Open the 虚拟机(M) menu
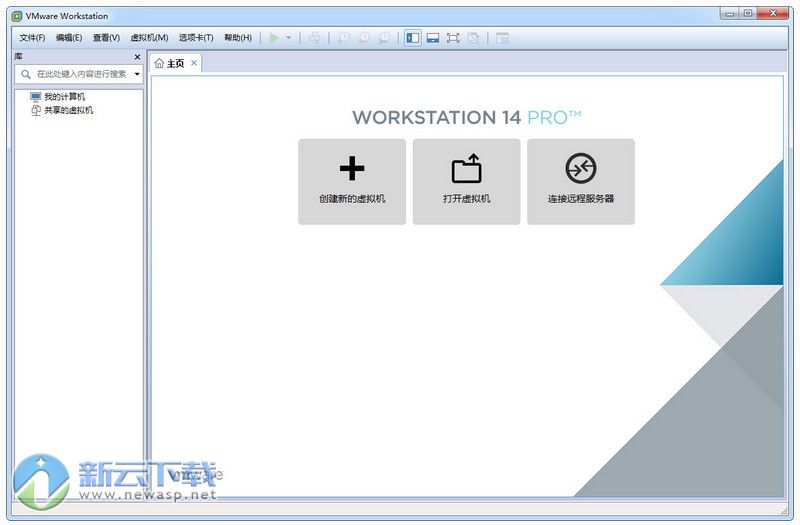 coord(149,38)
